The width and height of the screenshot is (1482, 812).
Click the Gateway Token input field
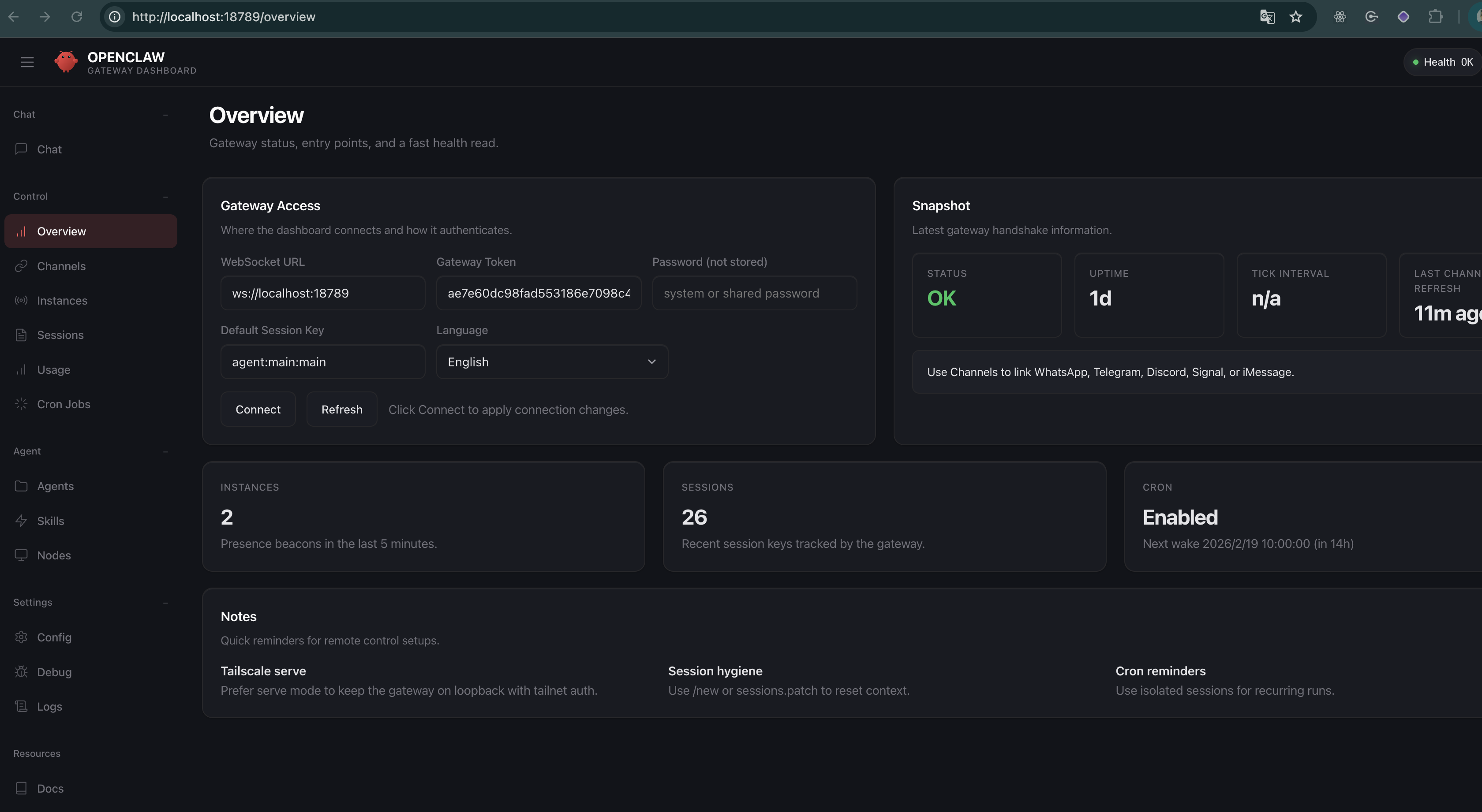tap(539, 293)
